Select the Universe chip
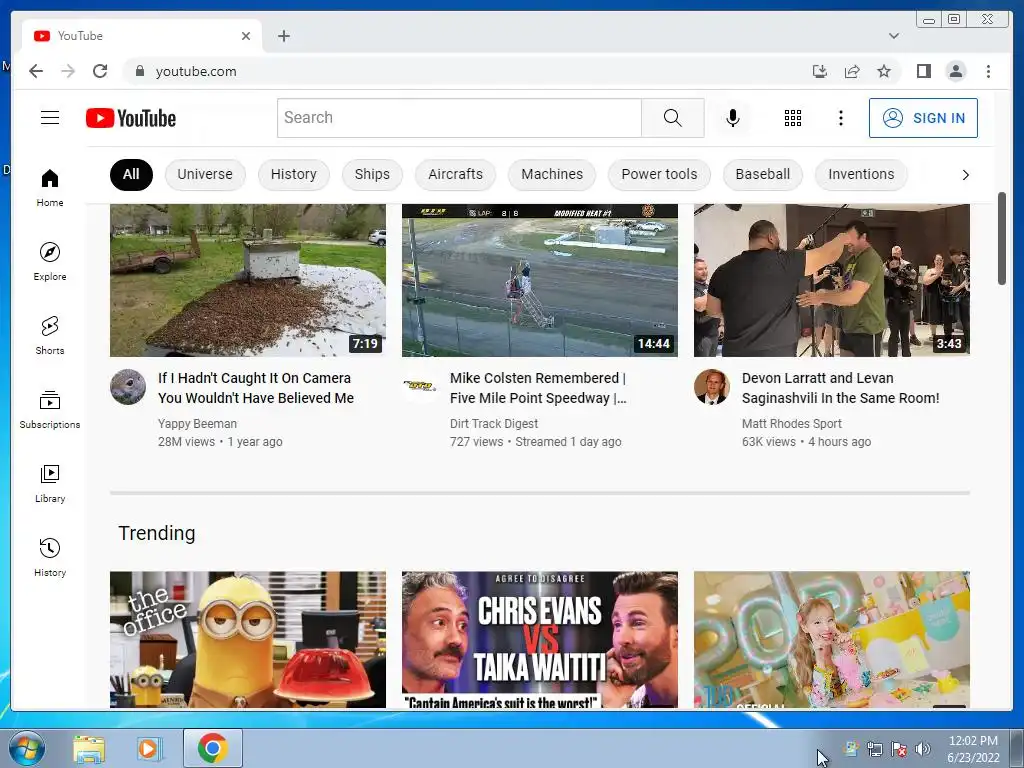The width and height of the screenshot is (1024, 768). [x=205, y=174]
